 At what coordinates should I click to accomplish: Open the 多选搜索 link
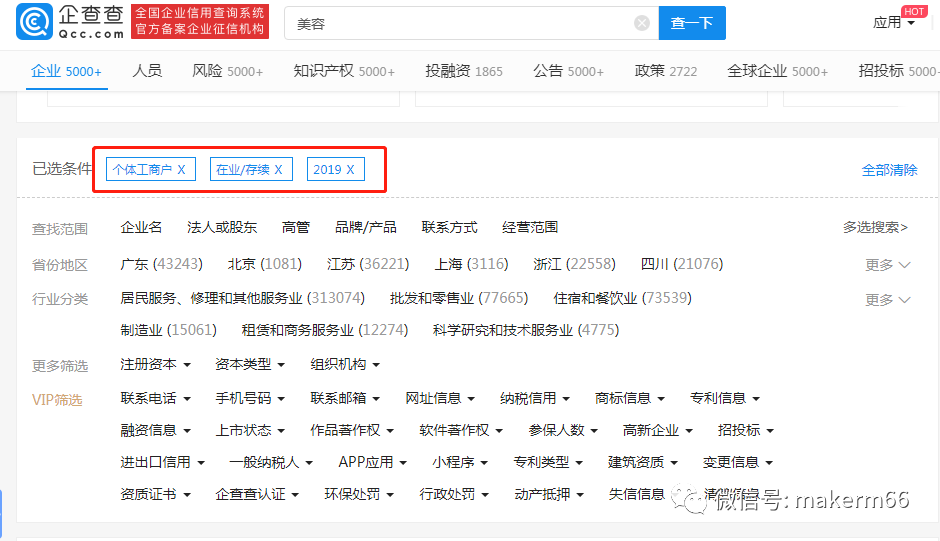click(x=875, y=227)
